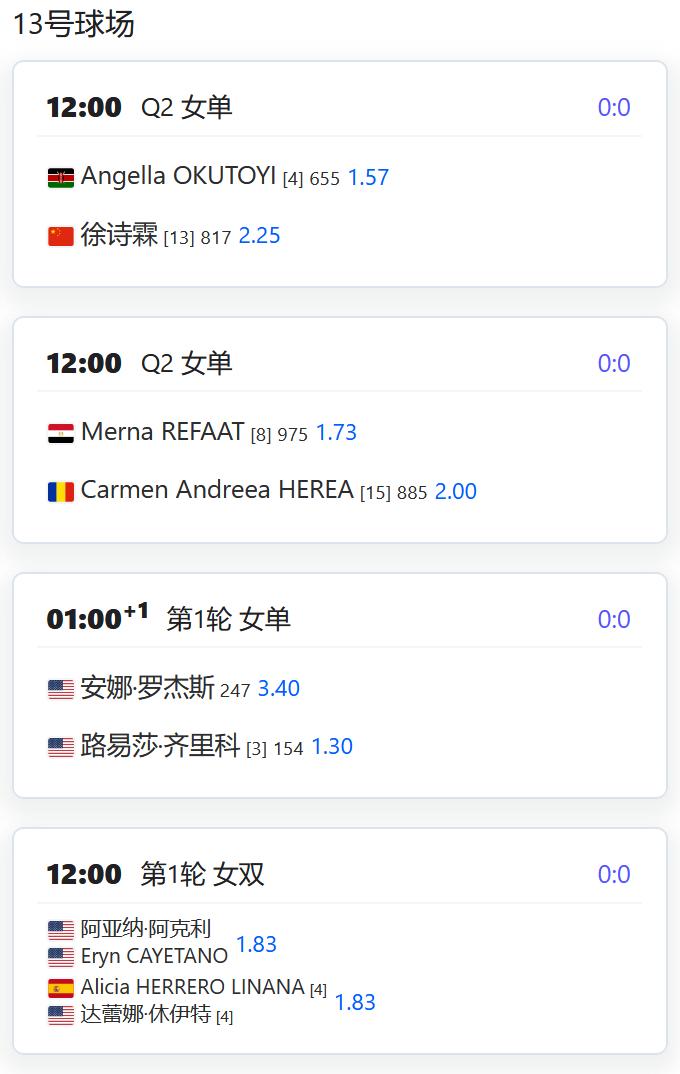The height and width of the screenshot is (1074, 680).
Task: Open player name 达蕾娜·休伊特
Action: tap(146, 1014)
